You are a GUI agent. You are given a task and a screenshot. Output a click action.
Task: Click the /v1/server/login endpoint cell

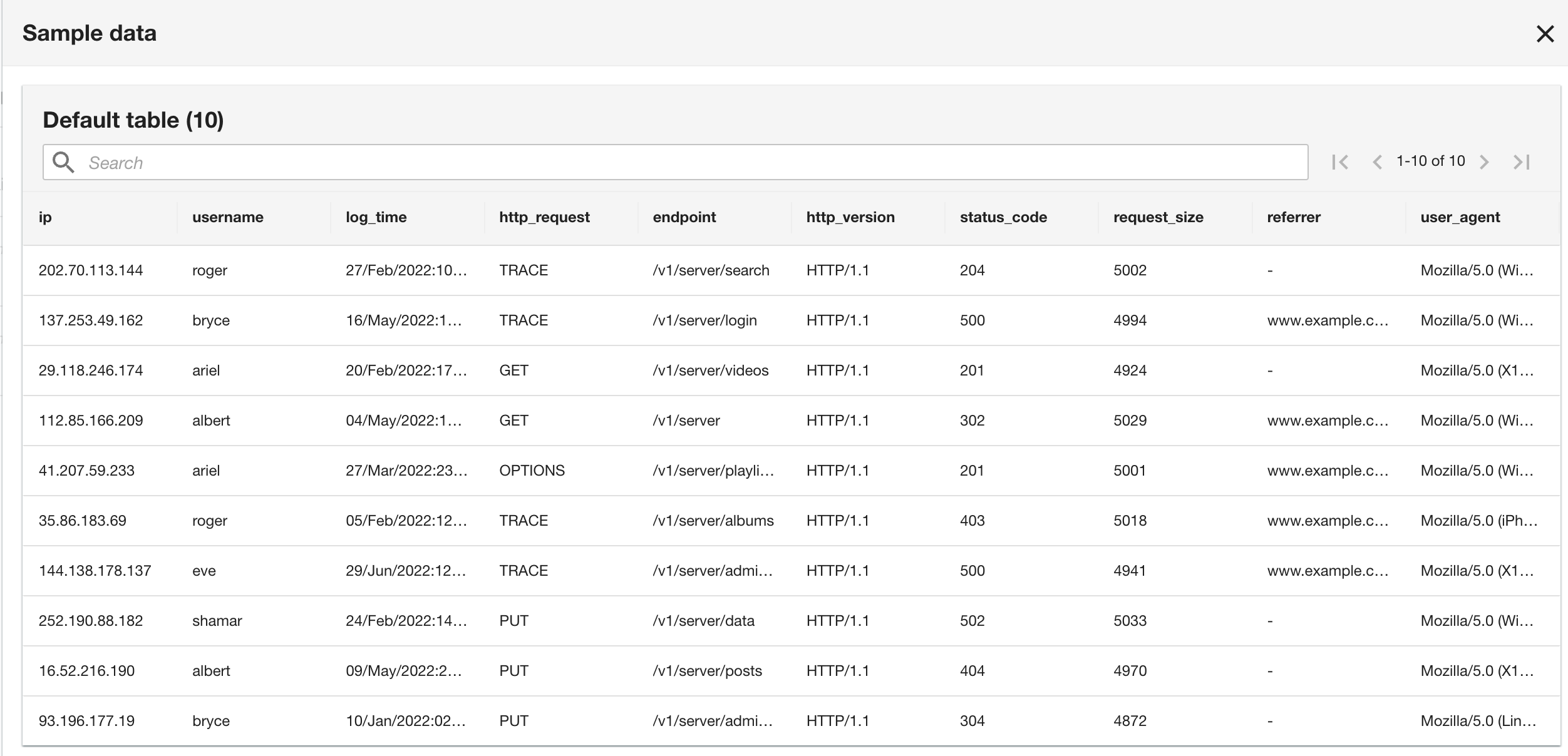pos(704,320)
